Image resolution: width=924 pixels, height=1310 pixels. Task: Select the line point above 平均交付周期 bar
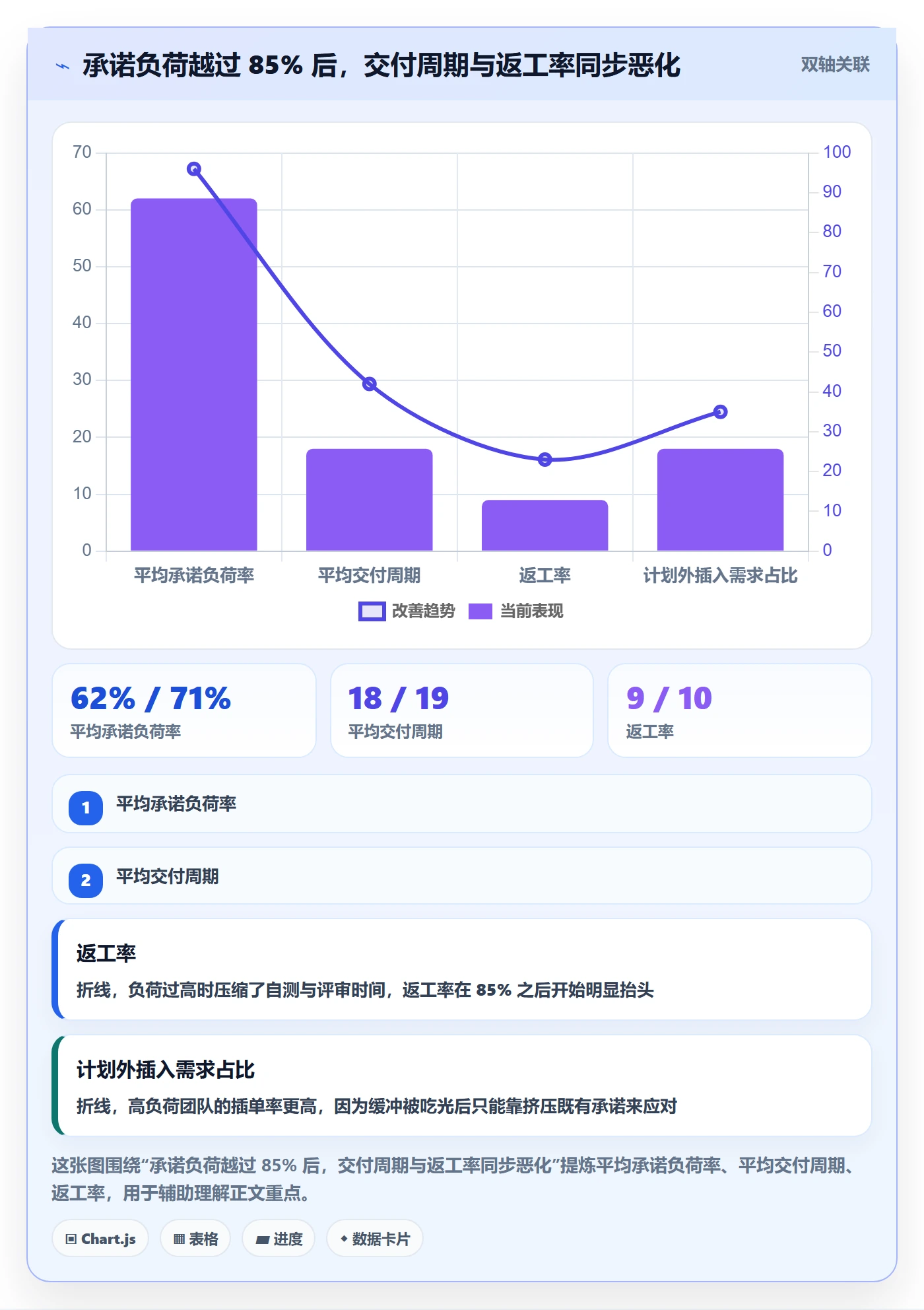point(370,384)
